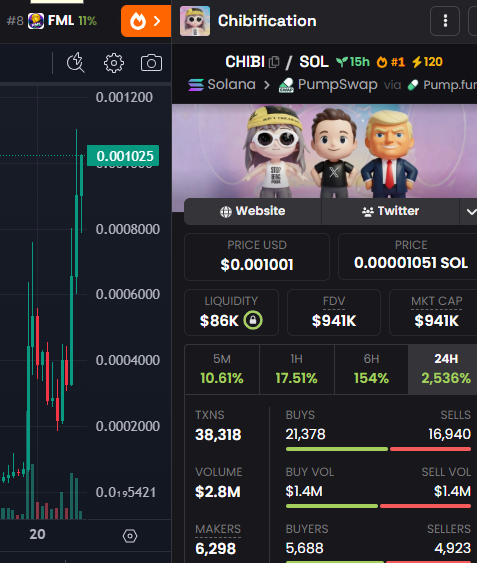The image size is (477, 563).
Task: Open the token Website link
Action: (x=253, y=211)
